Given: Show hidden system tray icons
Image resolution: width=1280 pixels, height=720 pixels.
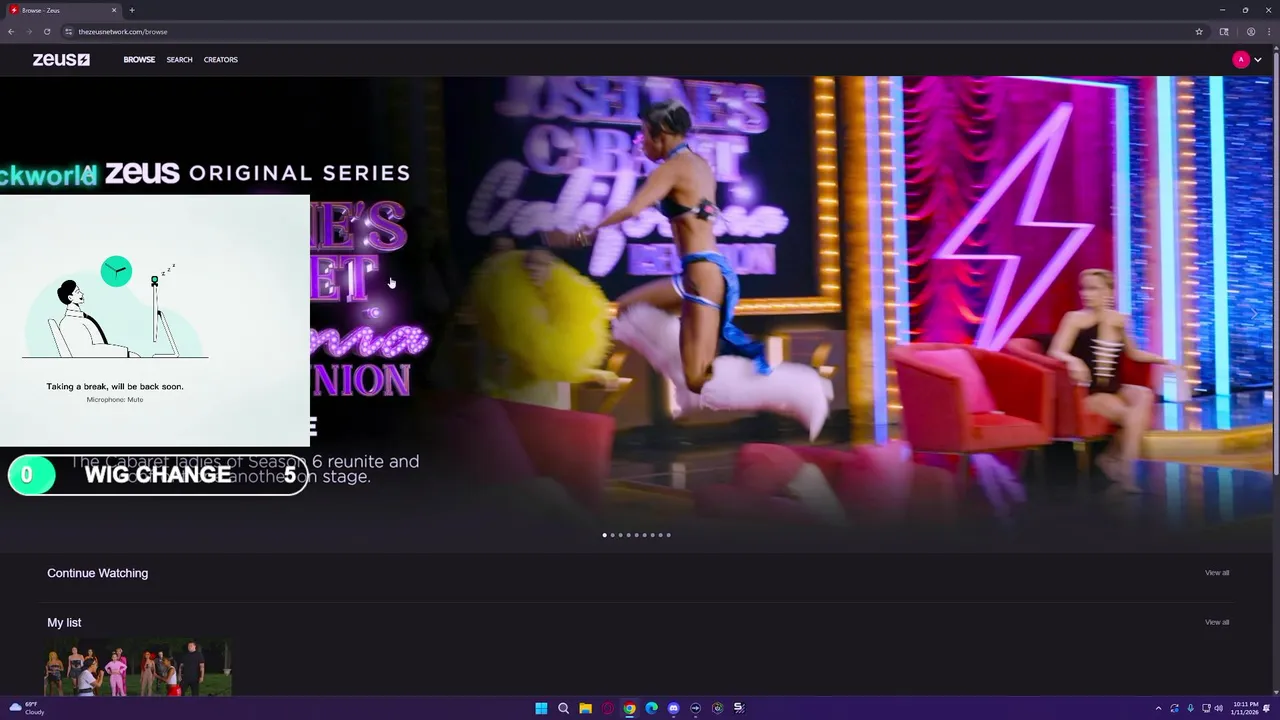Looking at the screenshot, I should [x=1159, y=708].
